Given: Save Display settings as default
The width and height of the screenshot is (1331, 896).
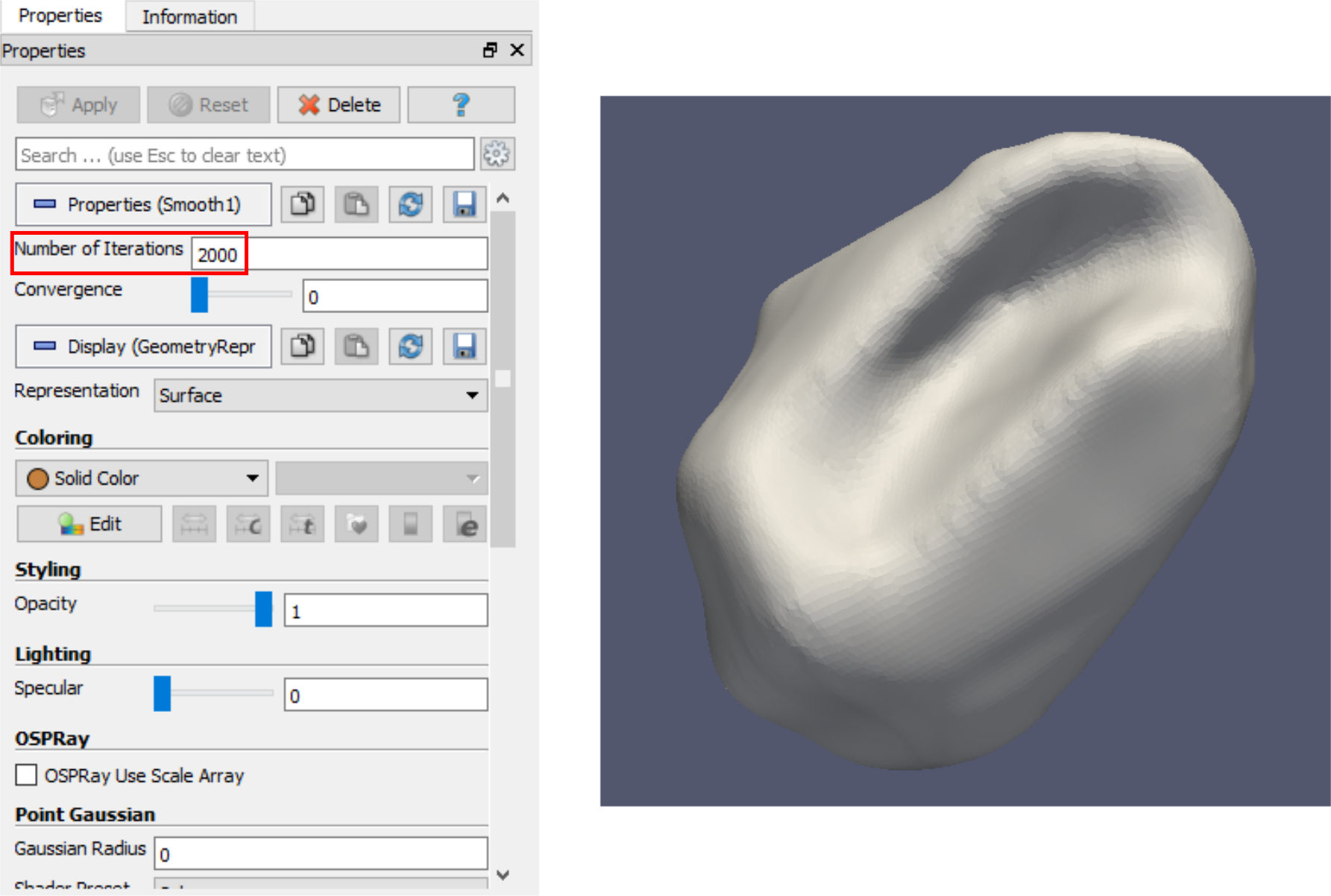Looking at the screenshot, I should click(464, 347).
